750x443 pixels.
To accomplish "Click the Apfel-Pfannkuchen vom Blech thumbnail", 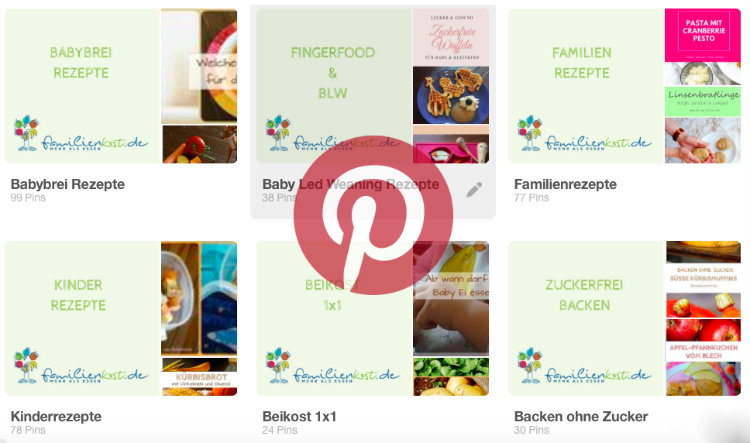I will pos(703,351).
